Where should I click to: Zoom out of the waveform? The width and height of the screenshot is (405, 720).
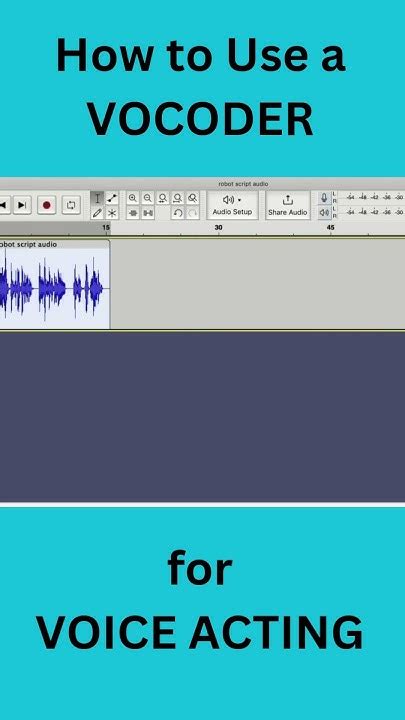click(x=147, y=198)
